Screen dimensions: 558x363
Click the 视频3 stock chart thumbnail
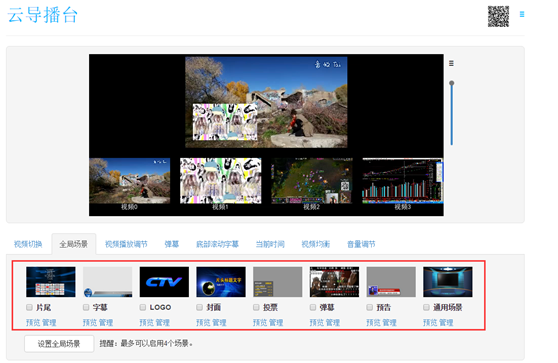(403, 181)
